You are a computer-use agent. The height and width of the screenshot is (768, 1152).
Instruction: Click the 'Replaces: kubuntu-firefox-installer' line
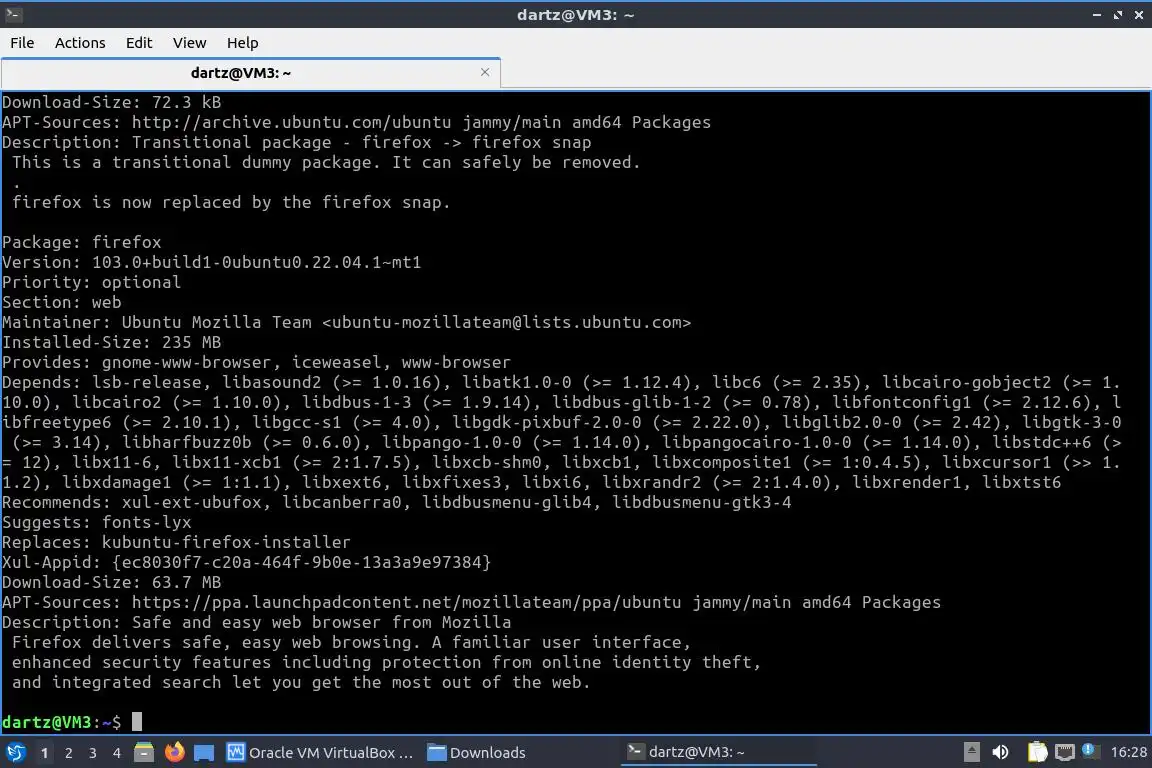tap(176, 542)
